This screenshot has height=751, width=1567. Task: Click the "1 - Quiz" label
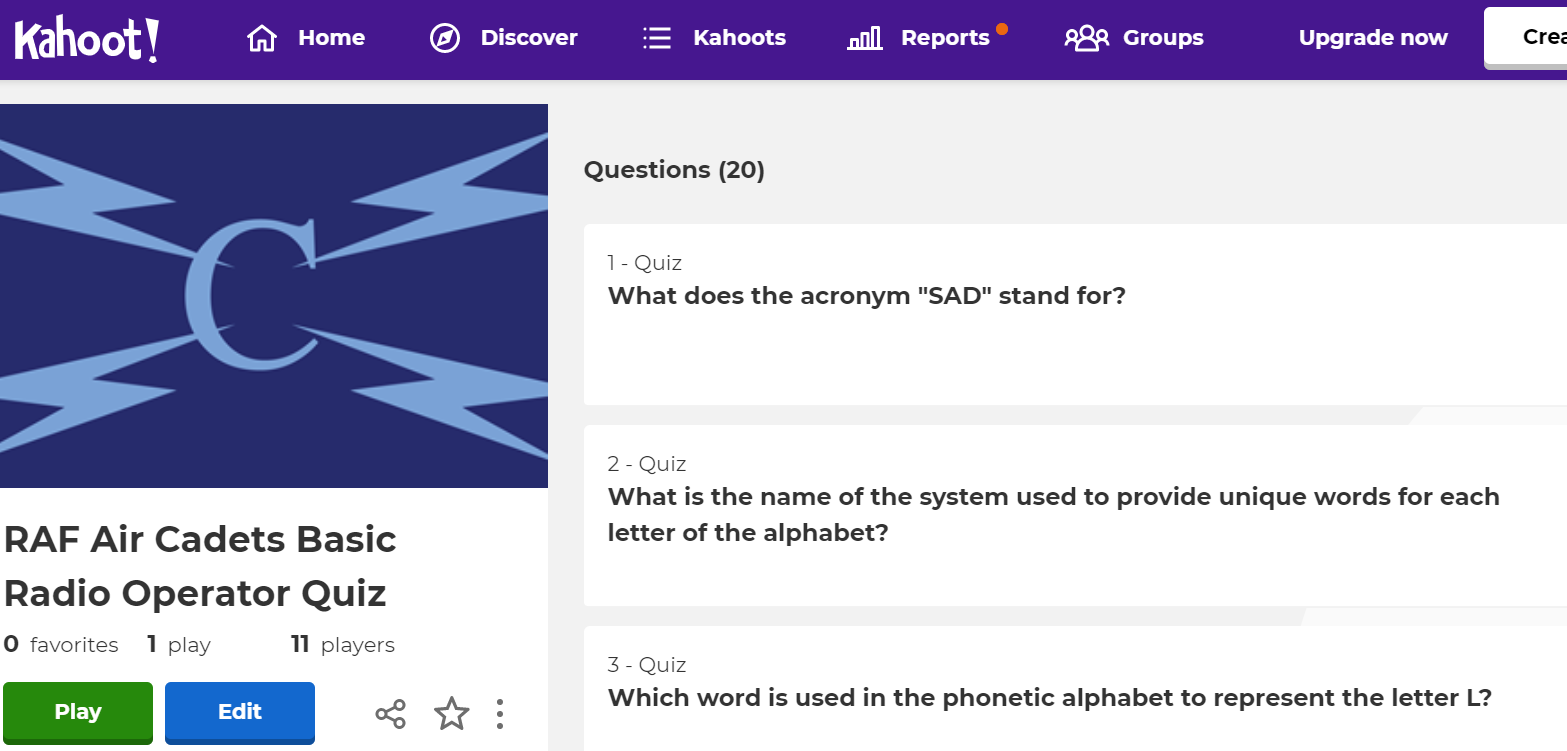pos(645,263)
